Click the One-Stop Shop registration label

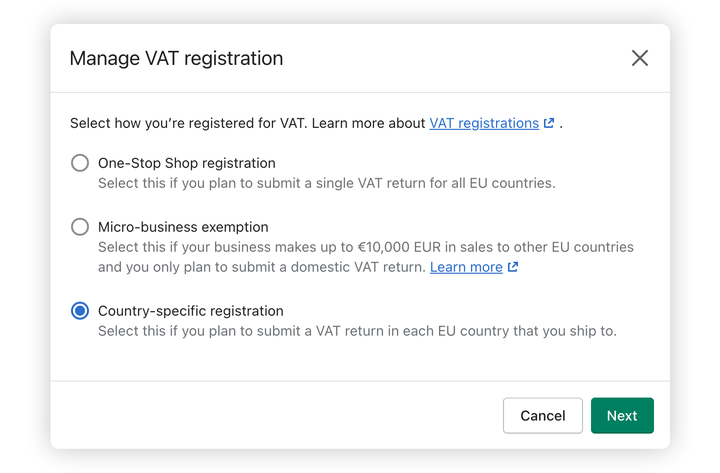click(187, 163)
